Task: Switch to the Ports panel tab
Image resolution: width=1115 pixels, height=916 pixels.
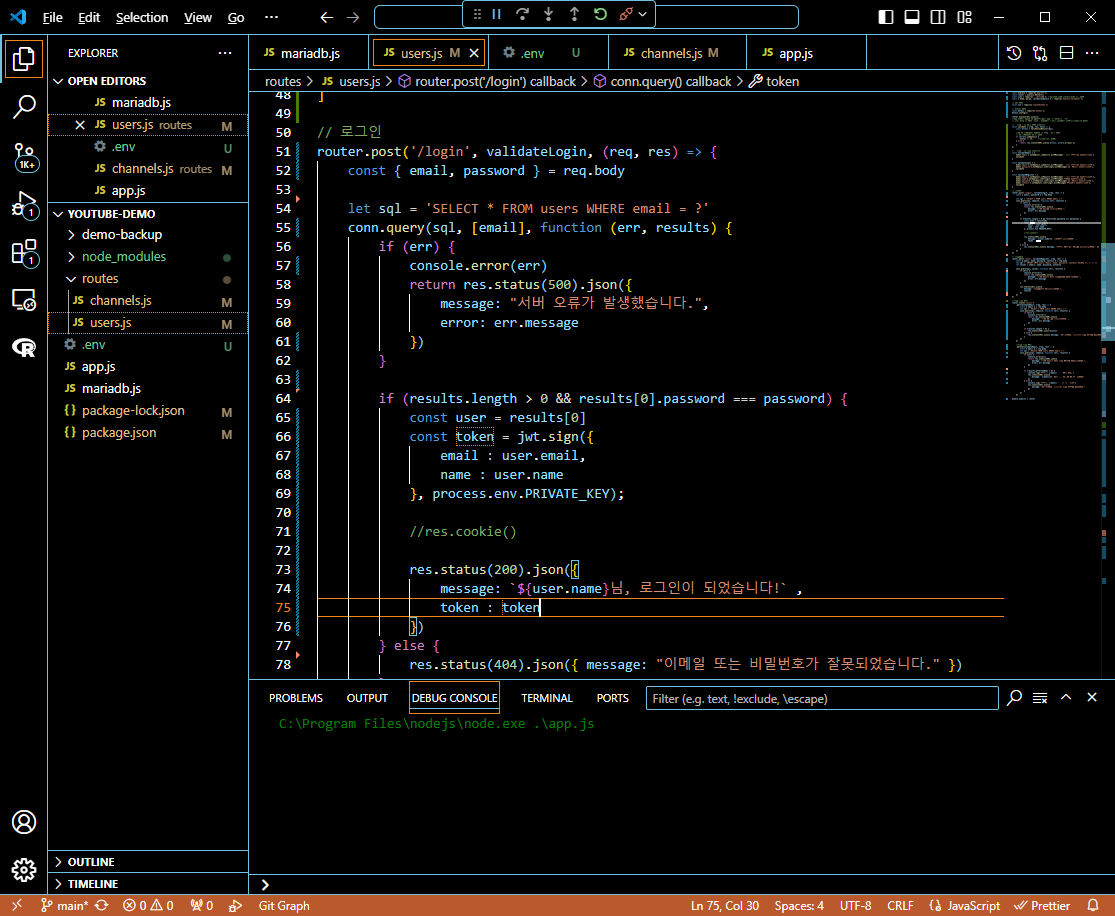Action: pyautogui.click(x=613, y=698)
